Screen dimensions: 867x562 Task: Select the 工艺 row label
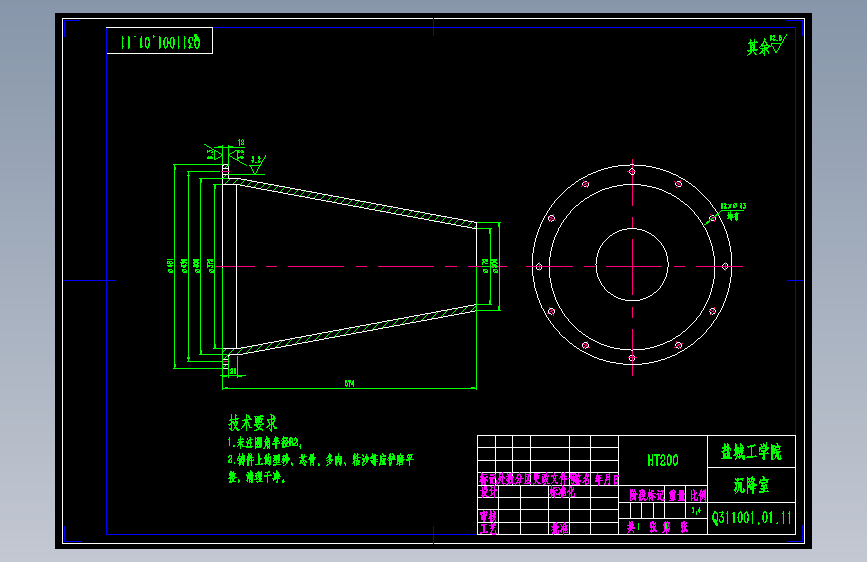(x=488, y=529)
